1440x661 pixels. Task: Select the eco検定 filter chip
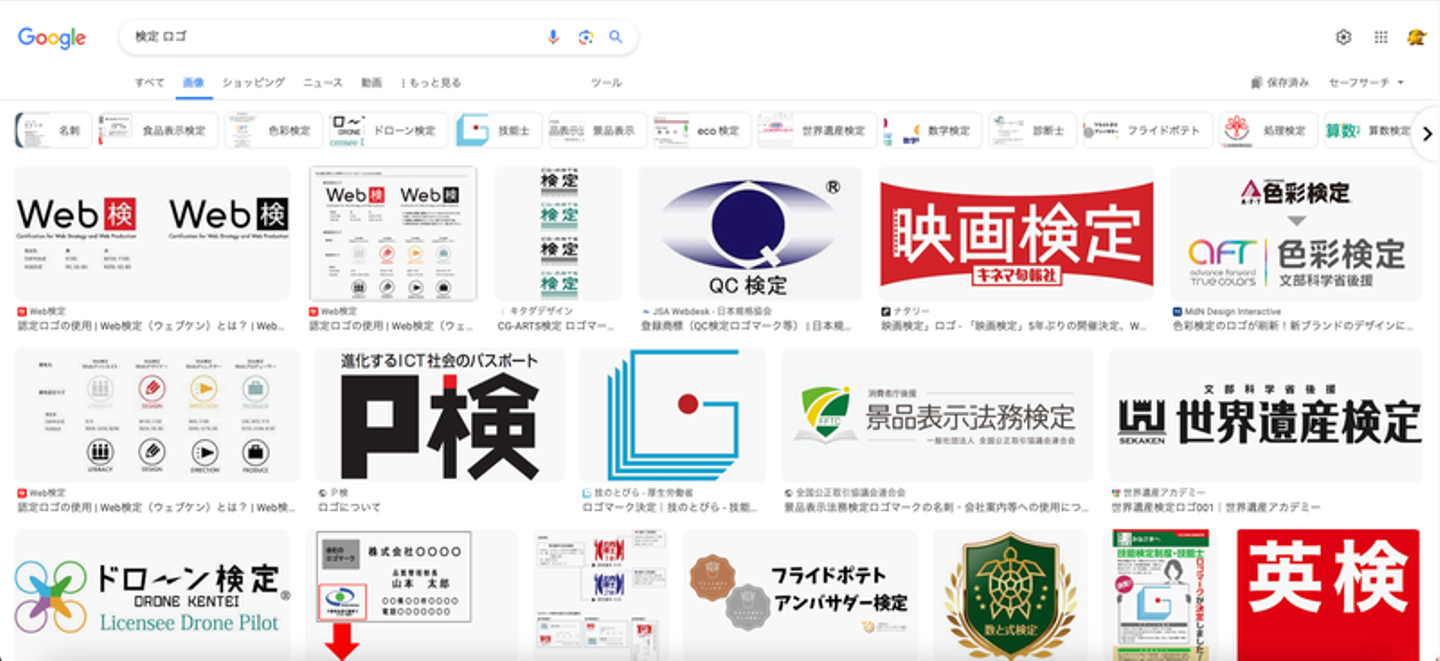click(x=702, y=130)
